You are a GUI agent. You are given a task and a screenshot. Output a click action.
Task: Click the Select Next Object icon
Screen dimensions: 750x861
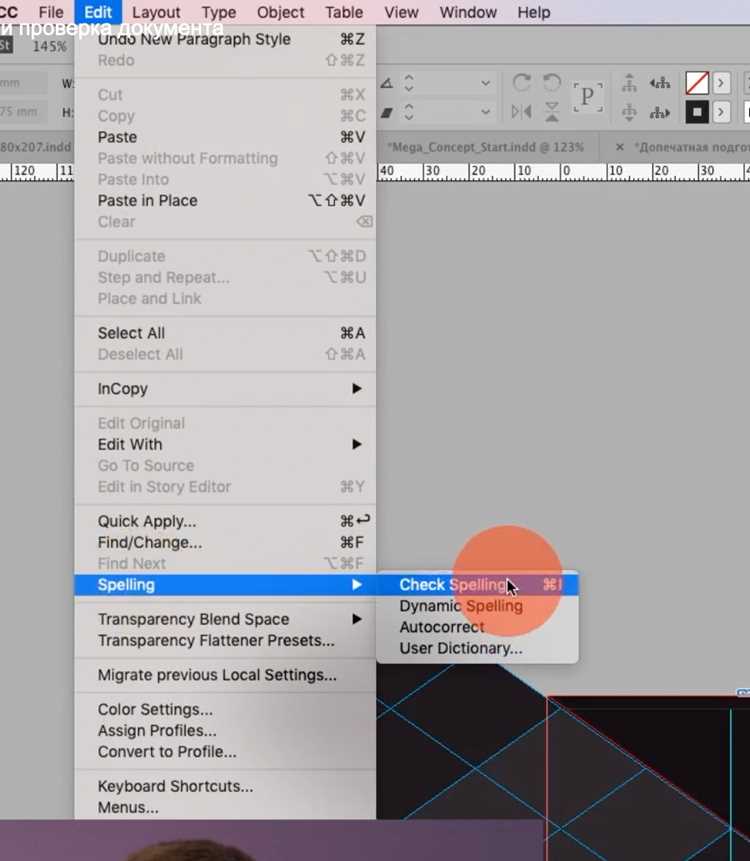click(x=660, y=113)
